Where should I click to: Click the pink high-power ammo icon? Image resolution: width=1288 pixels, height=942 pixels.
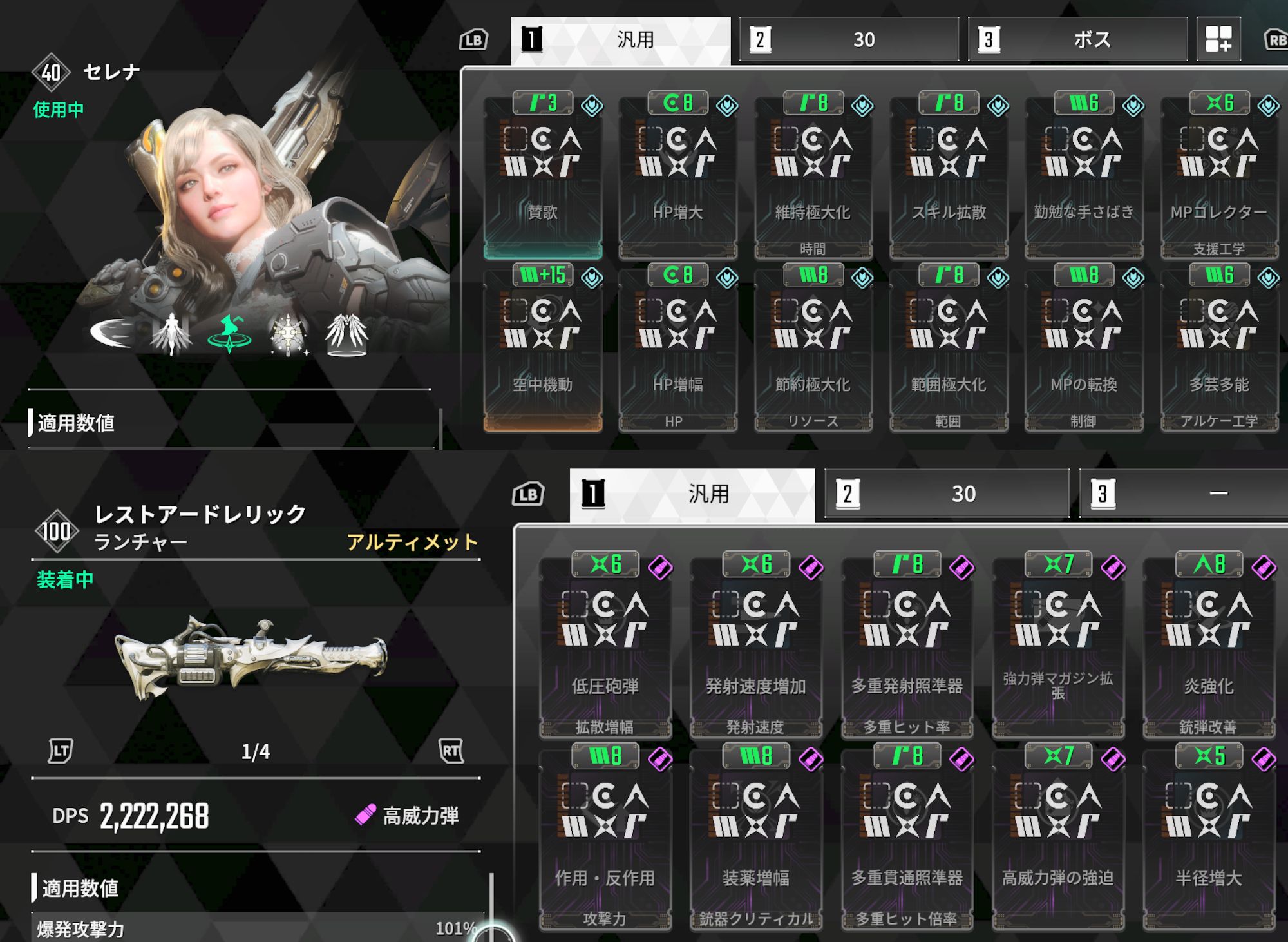pos(365,815)
